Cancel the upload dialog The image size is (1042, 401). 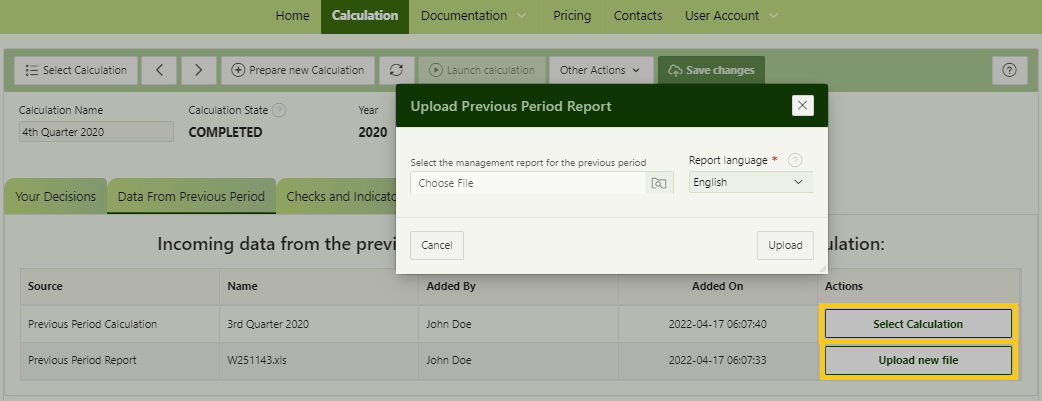click(436, 245)
